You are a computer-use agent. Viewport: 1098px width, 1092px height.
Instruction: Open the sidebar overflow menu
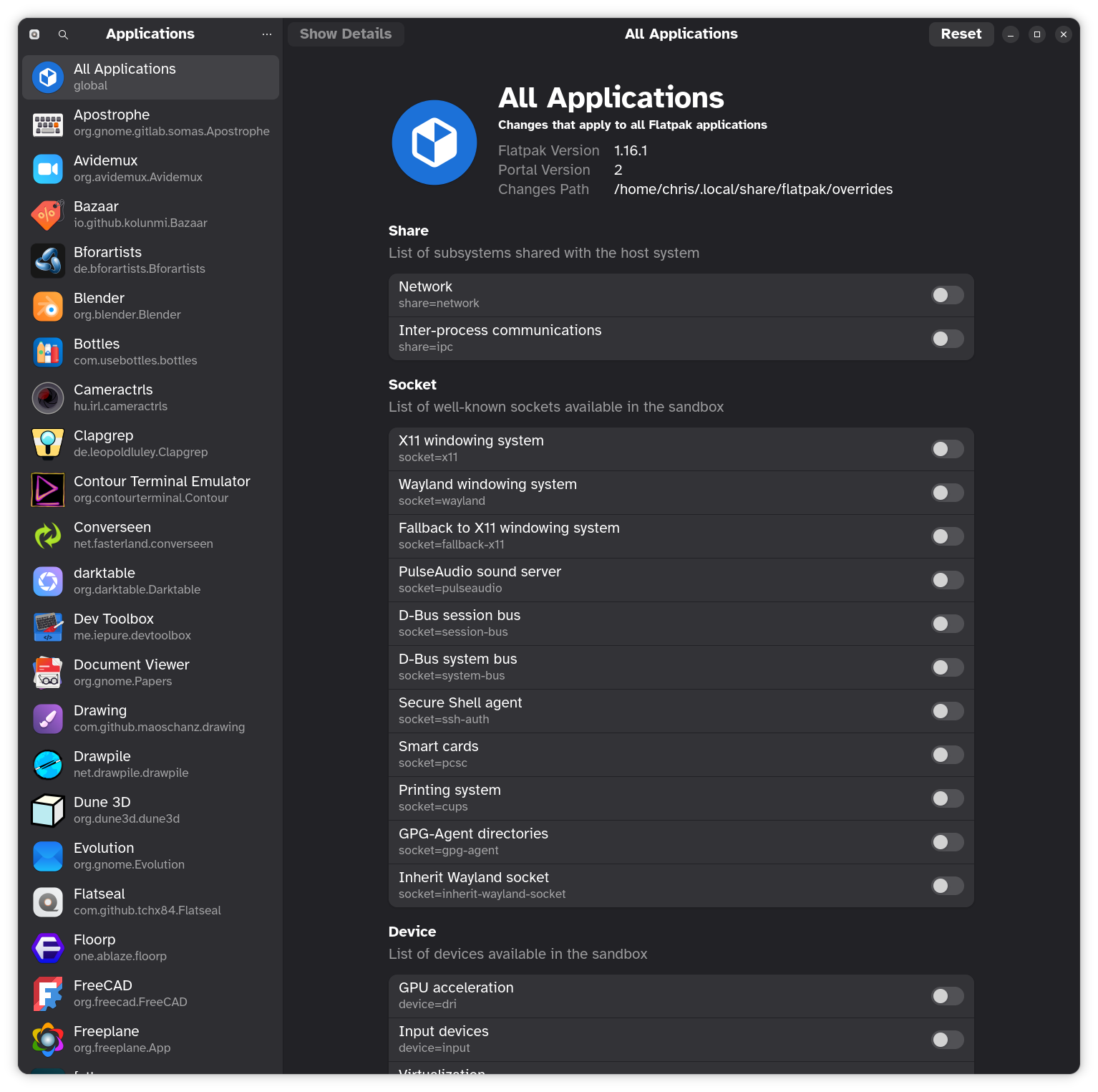click(x=266, y=34)
